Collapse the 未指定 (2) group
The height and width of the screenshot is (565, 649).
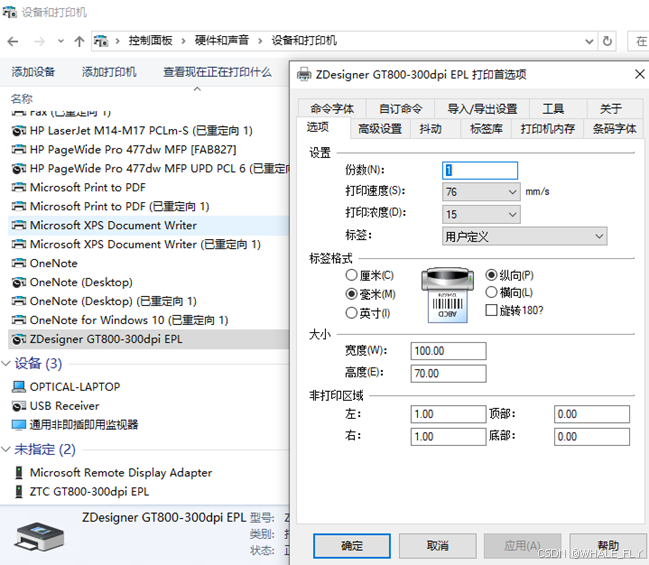6,450
